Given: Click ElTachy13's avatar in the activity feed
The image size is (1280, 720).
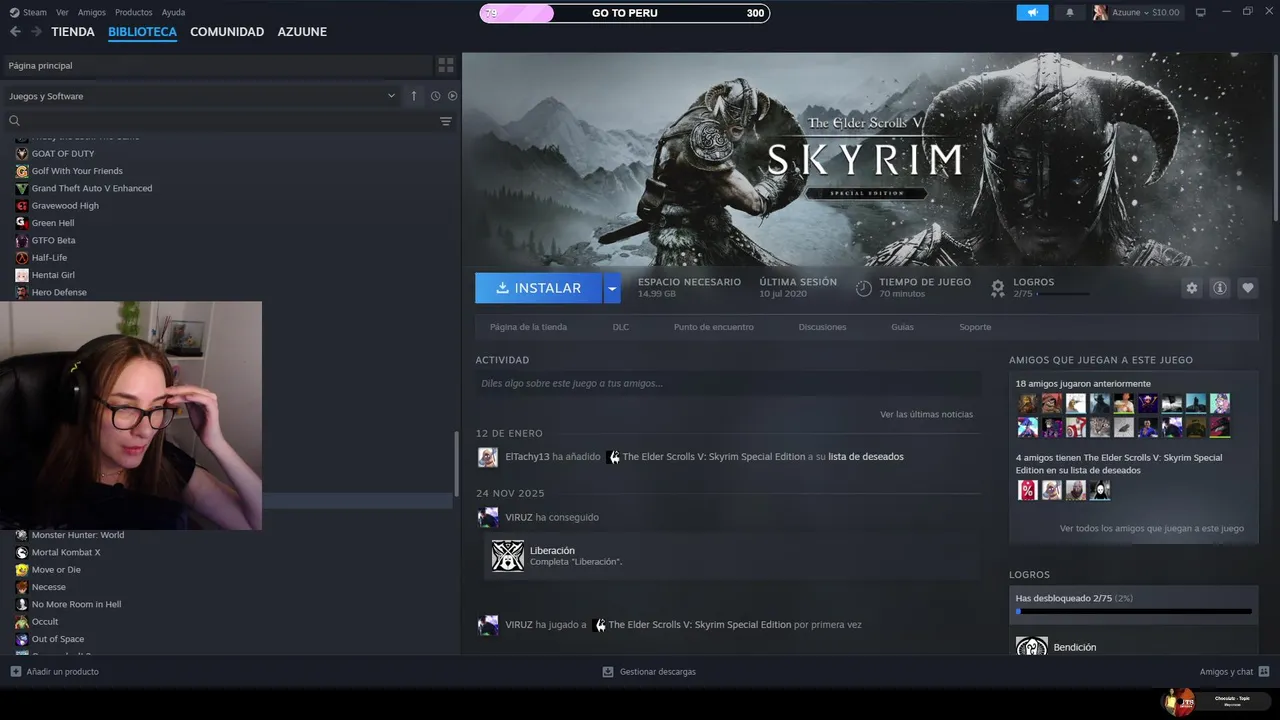Looking at the screenshot, I should tap(488, 457).
